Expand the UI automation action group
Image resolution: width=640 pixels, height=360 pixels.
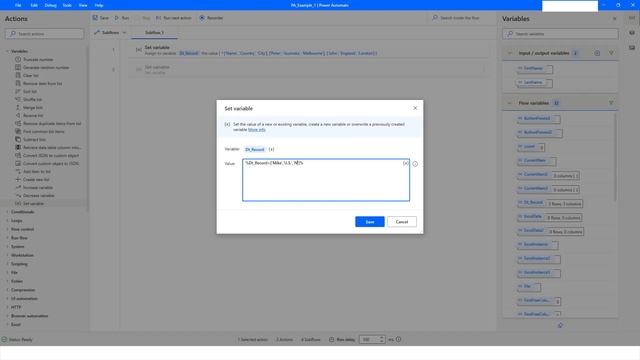coord(7,298)
